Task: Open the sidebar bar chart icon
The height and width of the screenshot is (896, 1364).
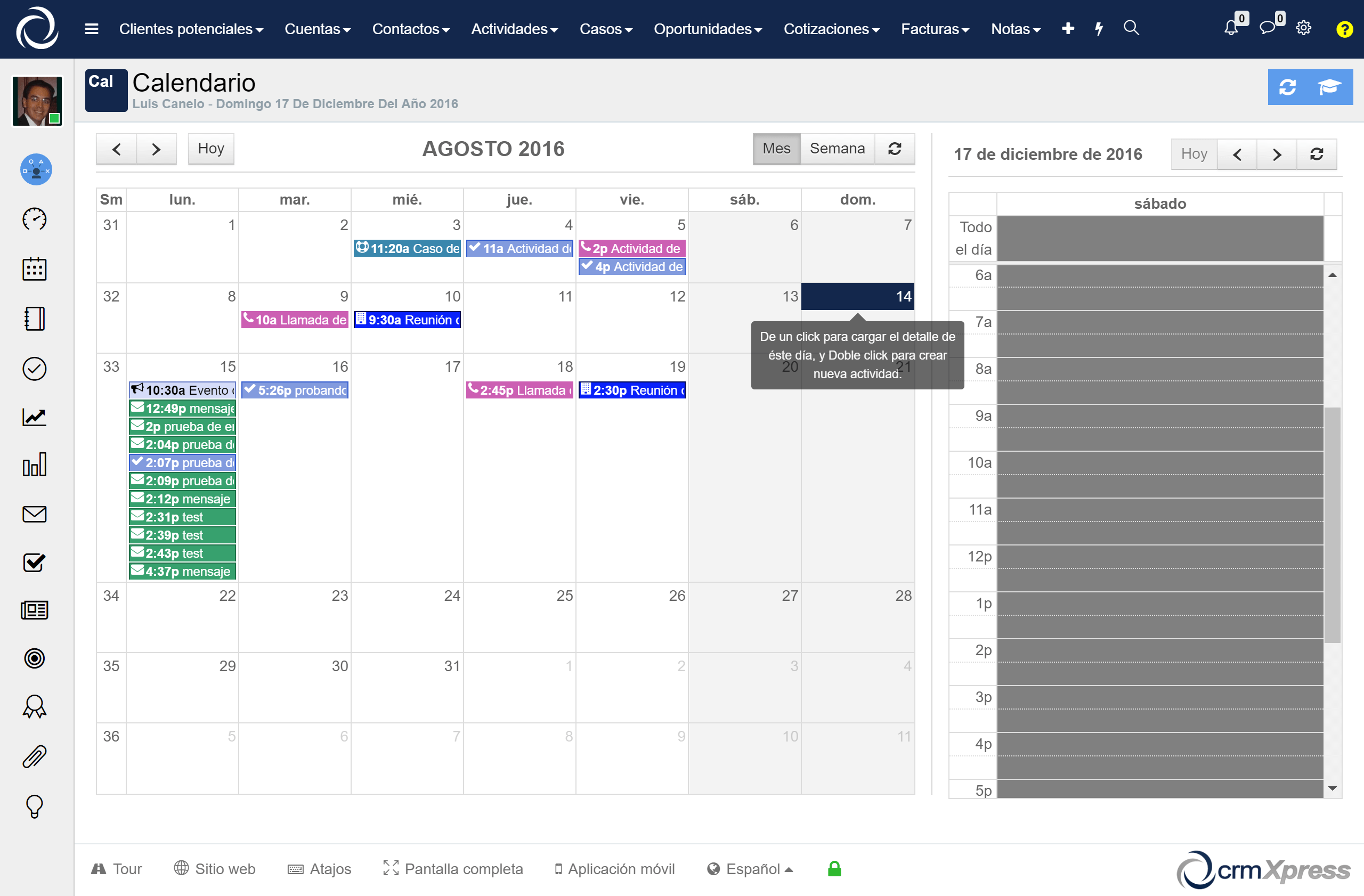Action: coord(35,465)
